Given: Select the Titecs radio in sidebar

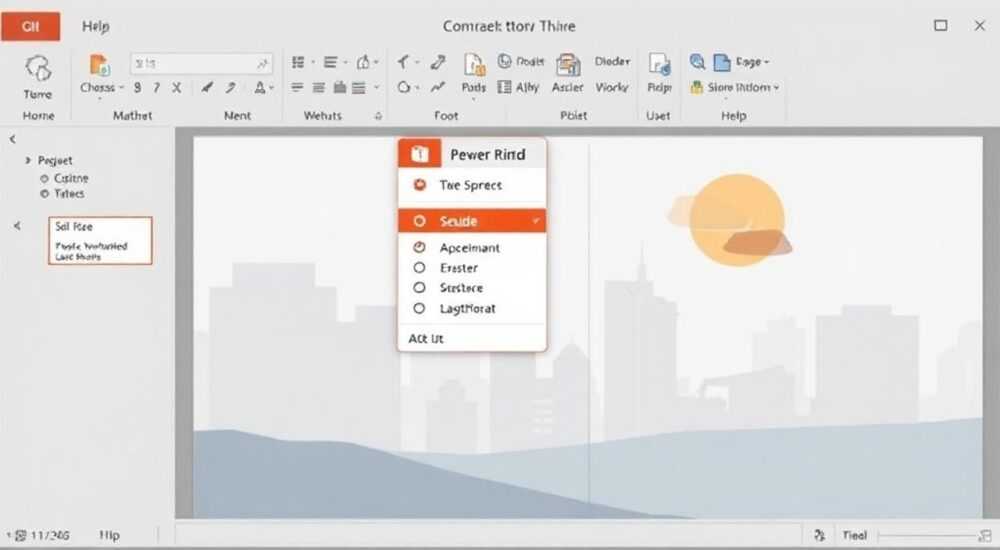Looking at the screenshot, I should 44,194.
